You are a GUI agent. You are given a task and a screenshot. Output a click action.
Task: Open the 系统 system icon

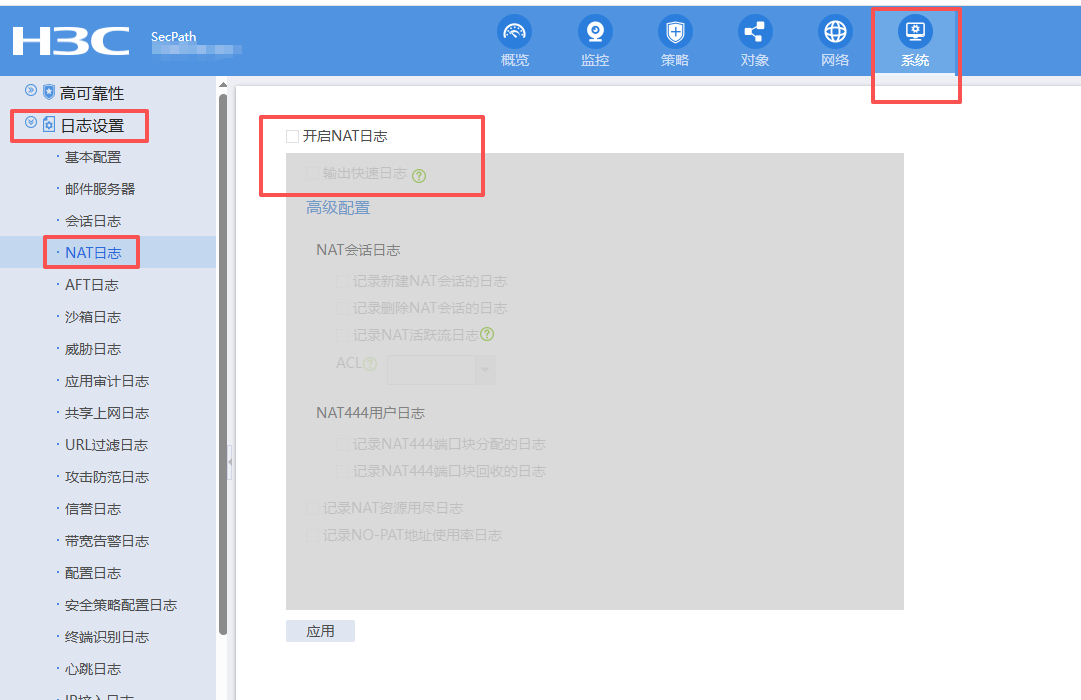click(x=915, y=33)
